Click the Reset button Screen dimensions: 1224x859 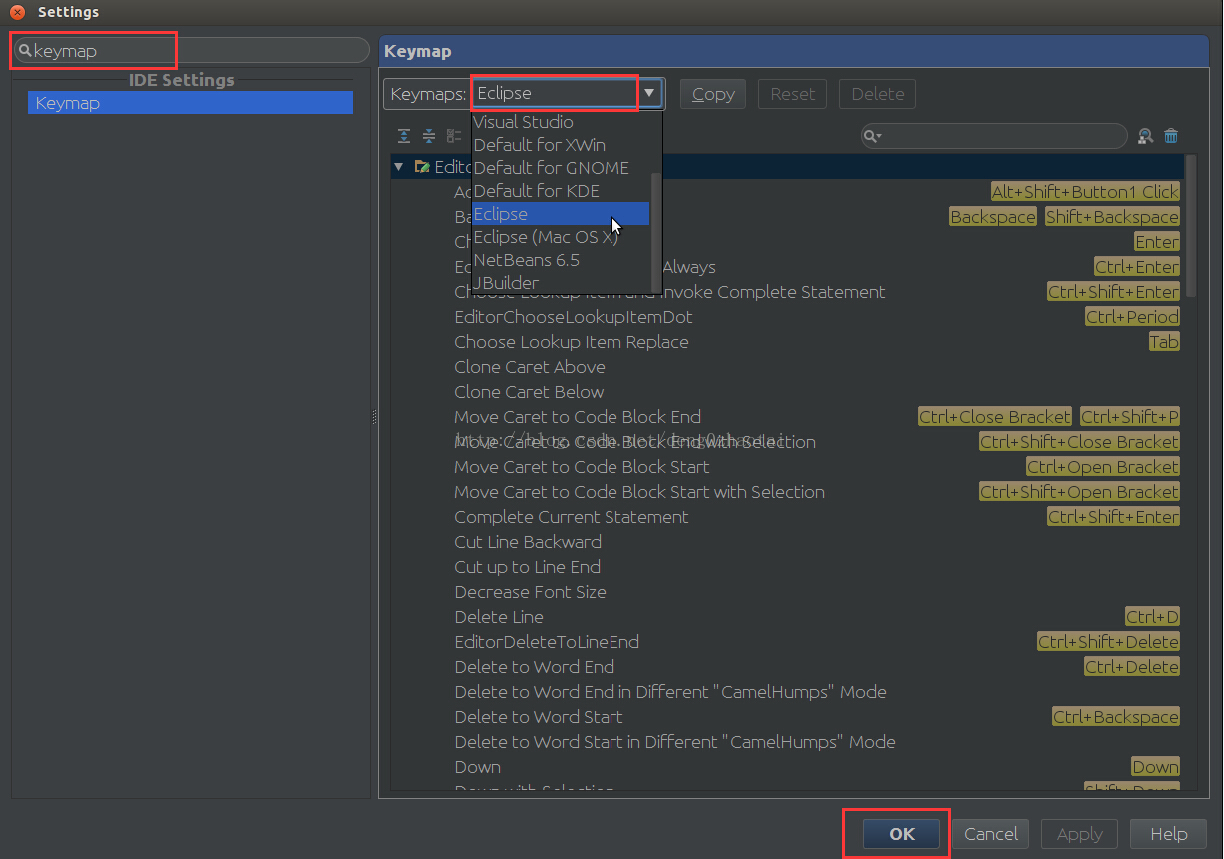[x=793, y=94]
